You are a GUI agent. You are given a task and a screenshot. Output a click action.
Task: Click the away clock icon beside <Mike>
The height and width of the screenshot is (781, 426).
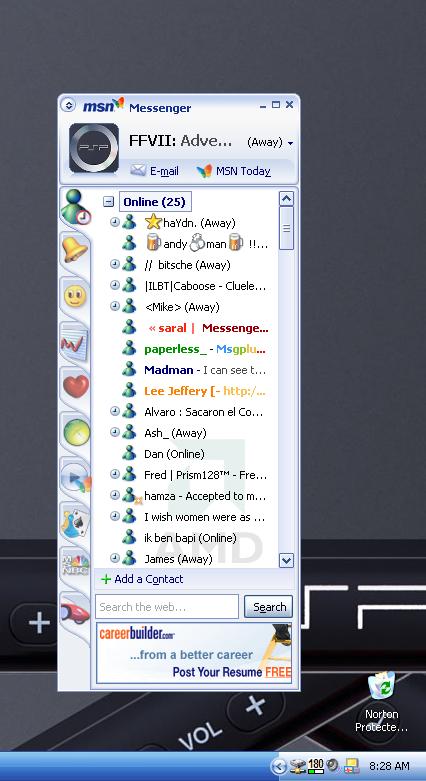[115, 306]
